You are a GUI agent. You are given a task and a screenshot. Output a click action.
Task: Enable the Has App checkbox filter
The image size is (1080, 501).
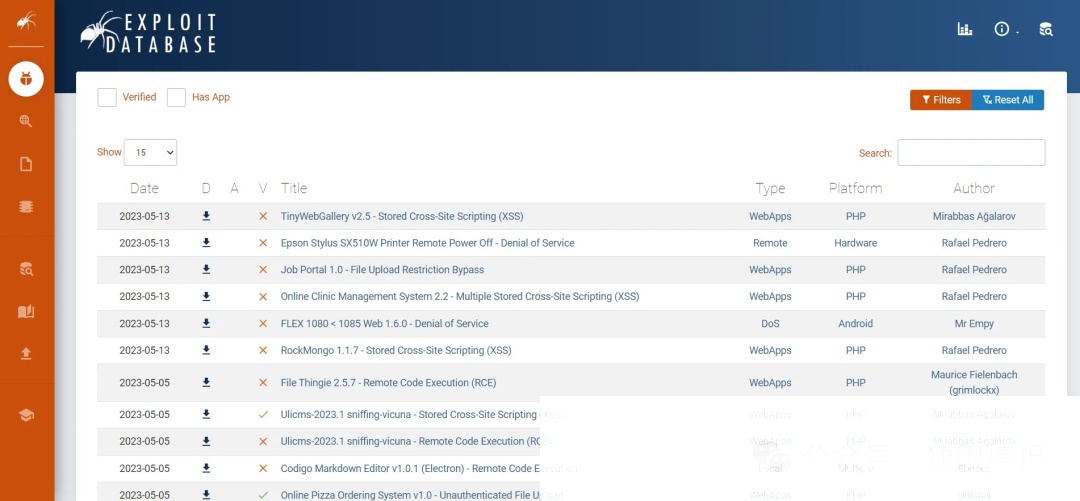pos(176,97)
